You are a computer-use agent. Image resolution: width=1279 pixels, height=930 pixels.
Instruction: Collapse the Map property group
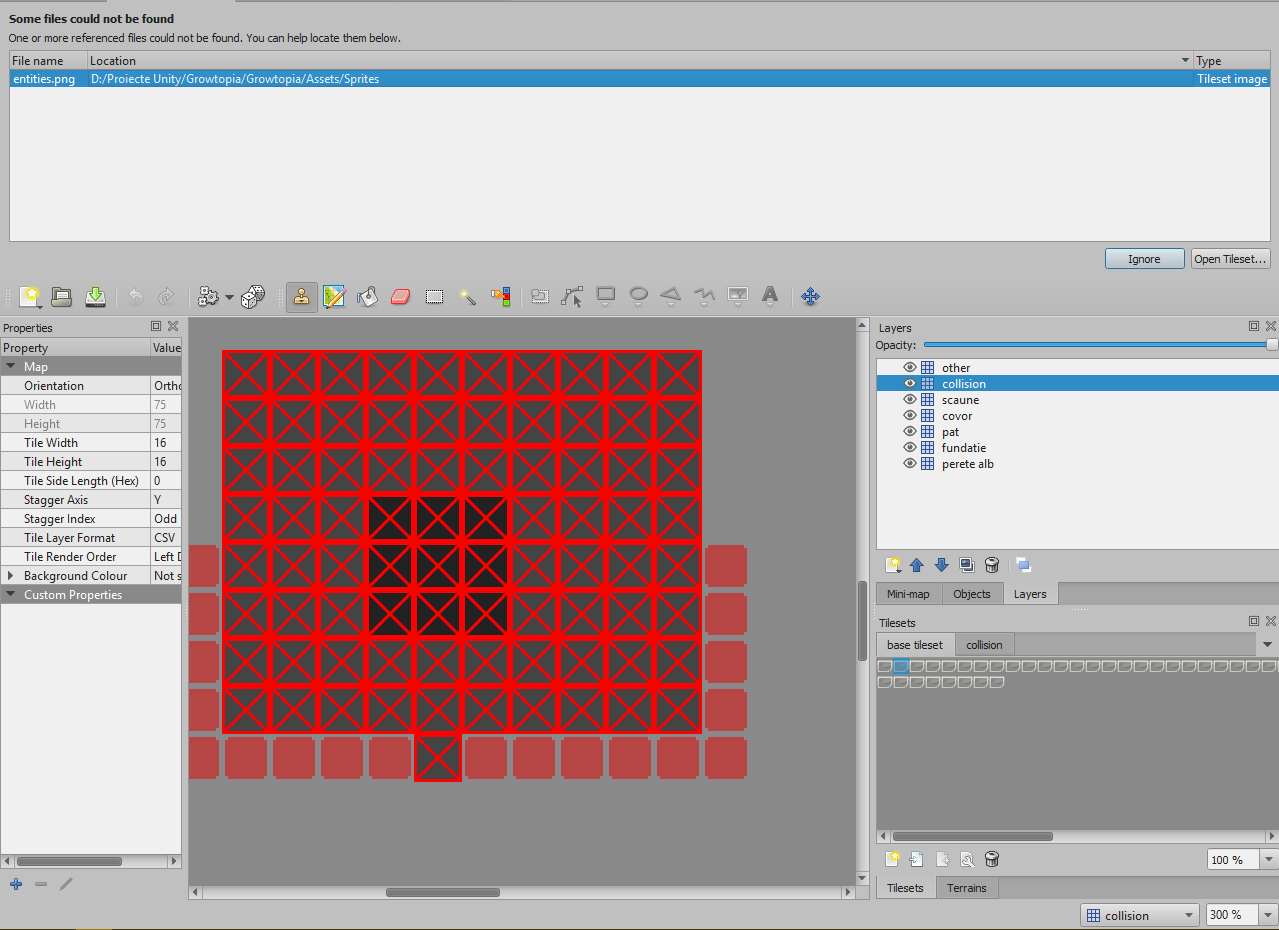(x=11, y=367)
